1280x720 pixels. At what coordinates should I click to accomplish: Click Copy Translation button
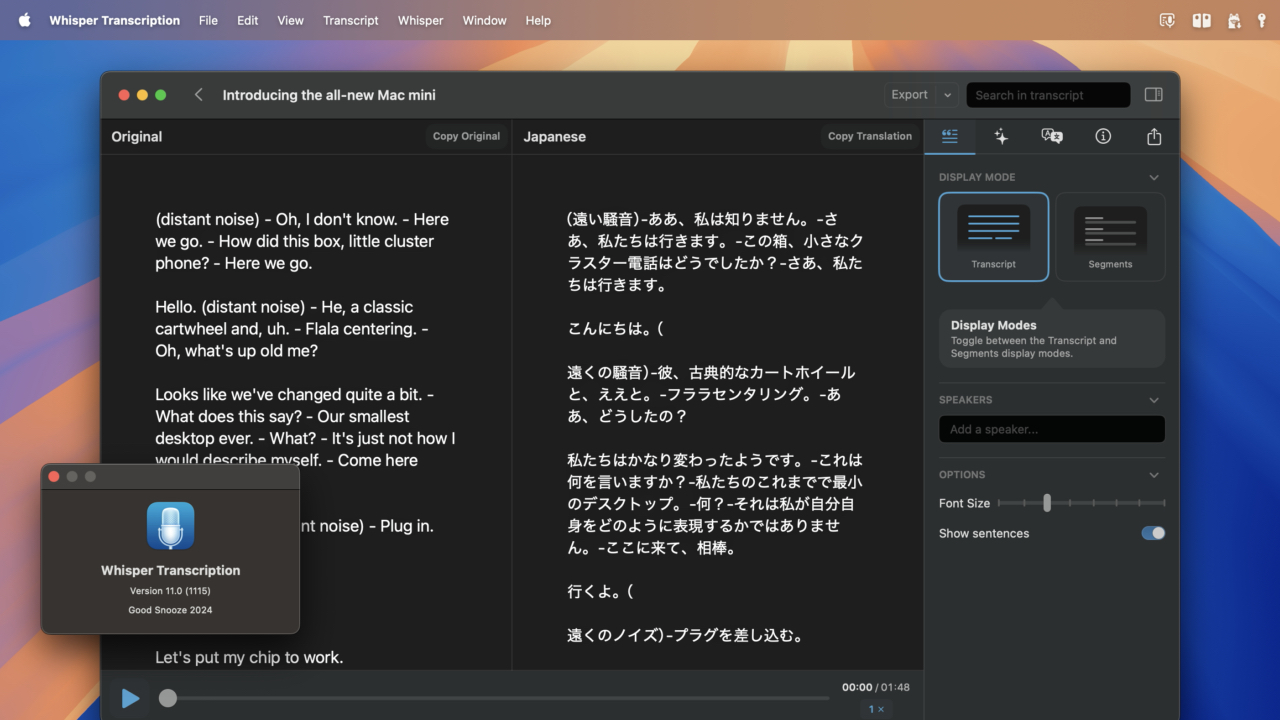870,136
